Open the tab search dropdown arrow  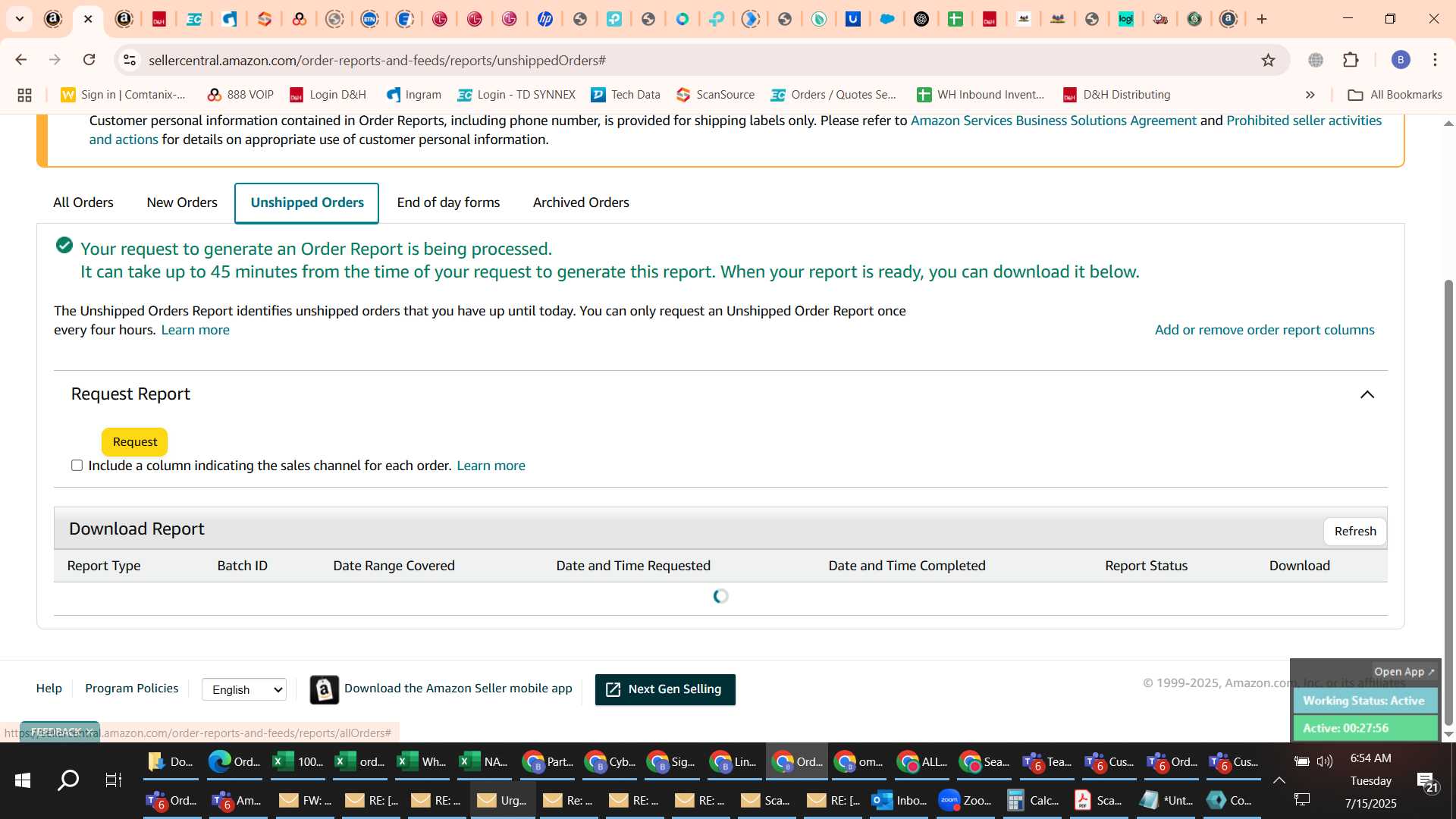(x=20, y=19)
